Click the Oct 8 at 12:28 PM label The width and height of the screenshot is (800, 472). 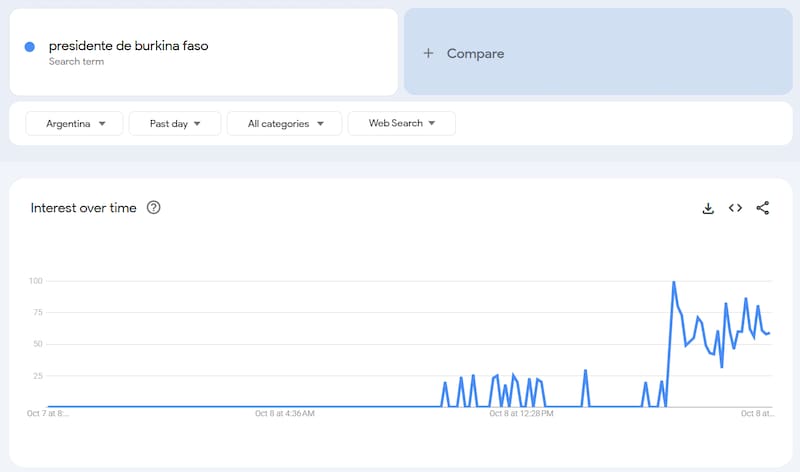pos(521,413)
